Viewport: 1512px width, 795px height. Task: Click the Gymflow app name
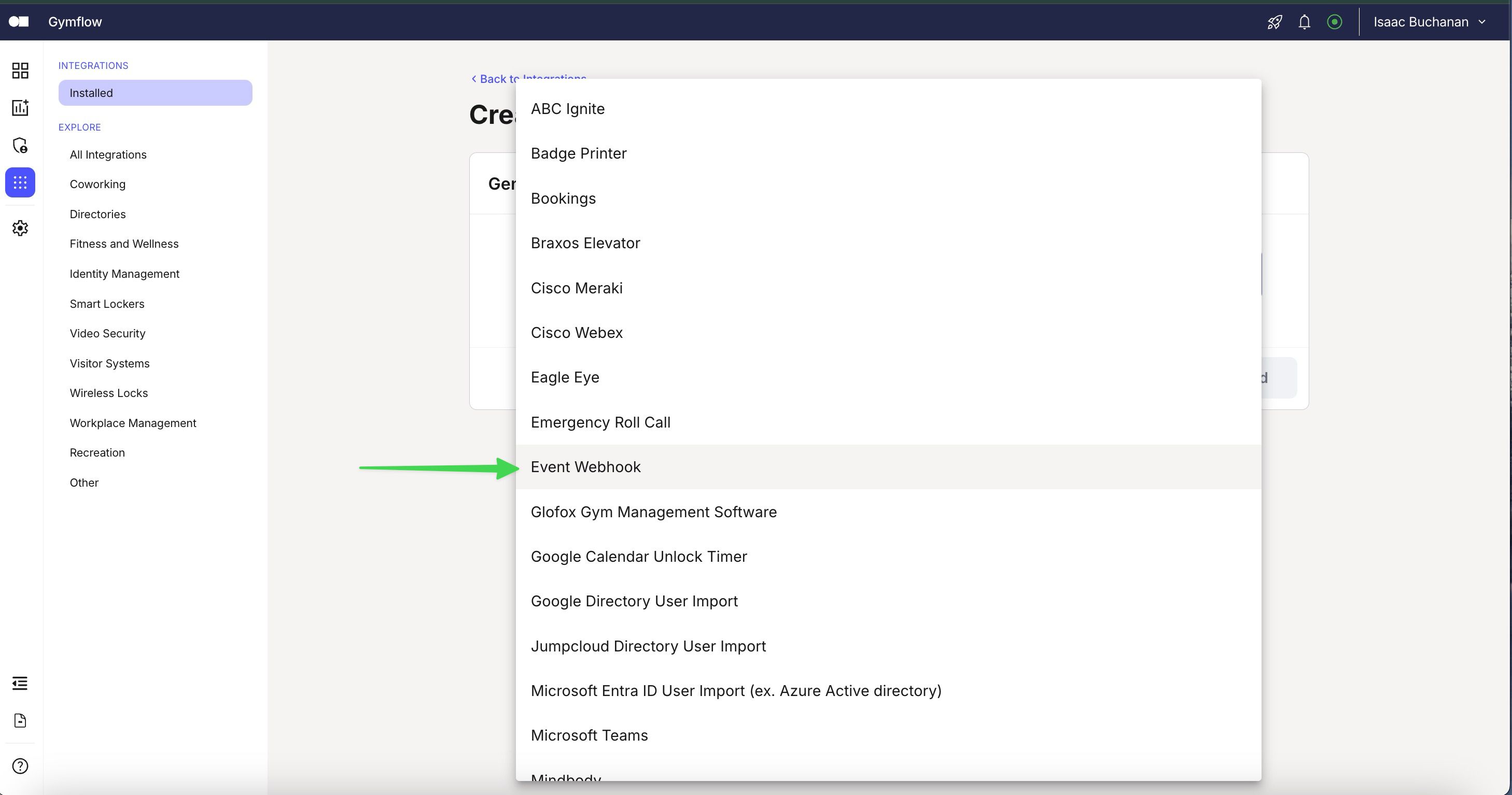pyautogui.click(x=75, y=22)
